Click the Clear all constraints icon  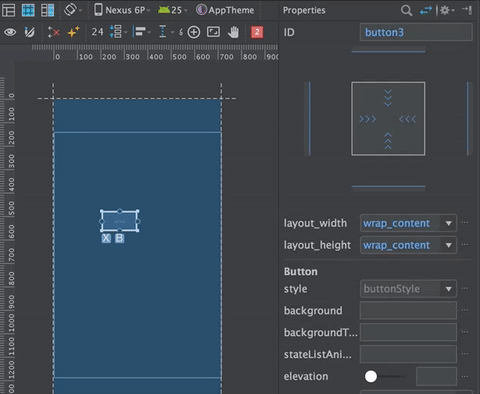pyautogui.click(x=53, y=32)
